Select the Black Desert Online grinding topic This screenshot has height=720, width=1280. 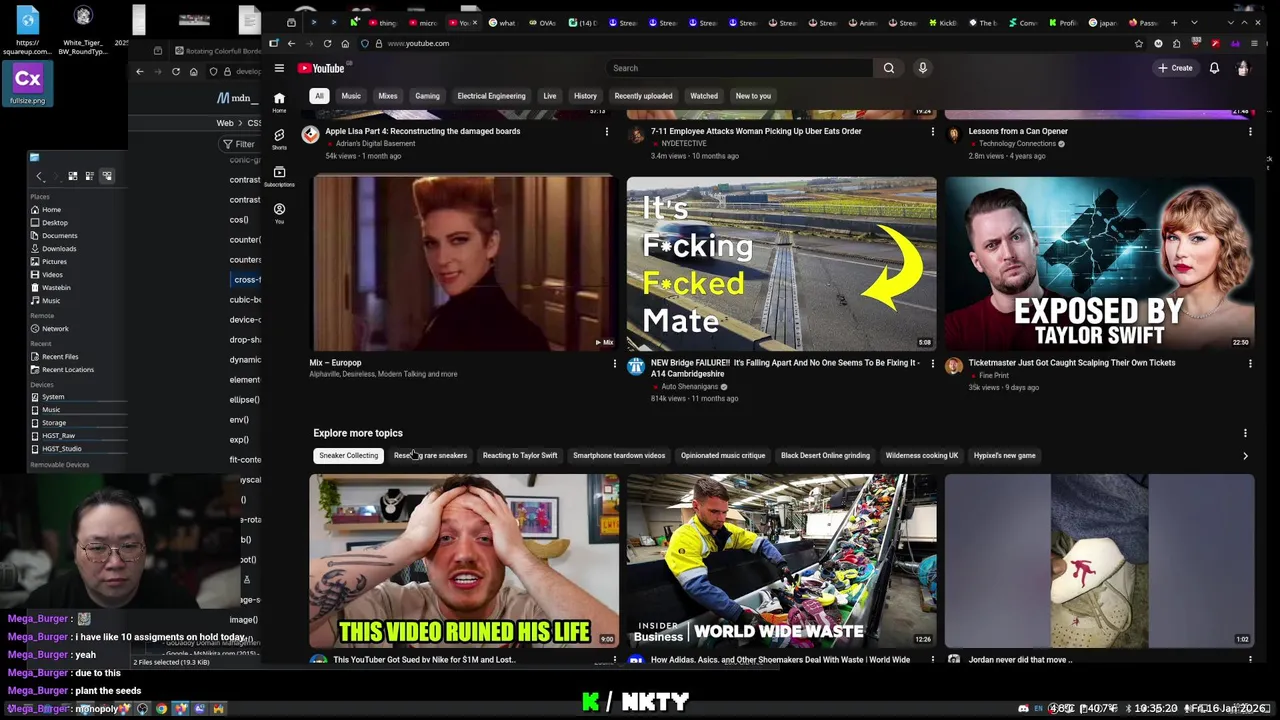click(x=825, y=456)
